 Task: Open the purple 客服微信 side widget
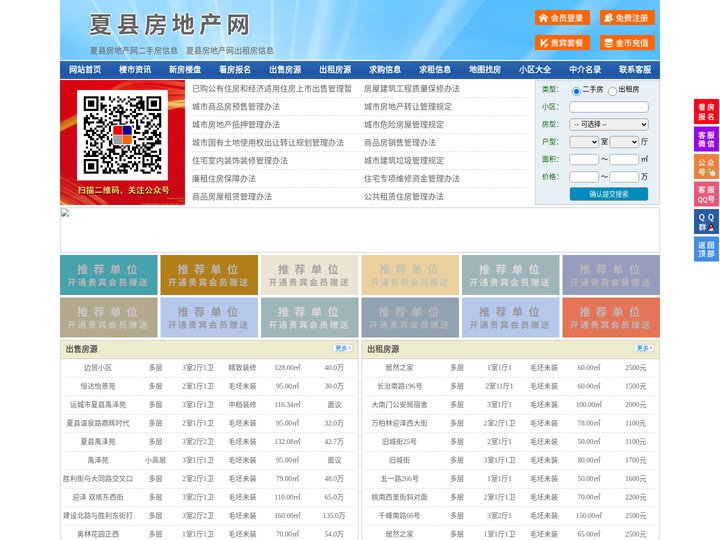706,139
